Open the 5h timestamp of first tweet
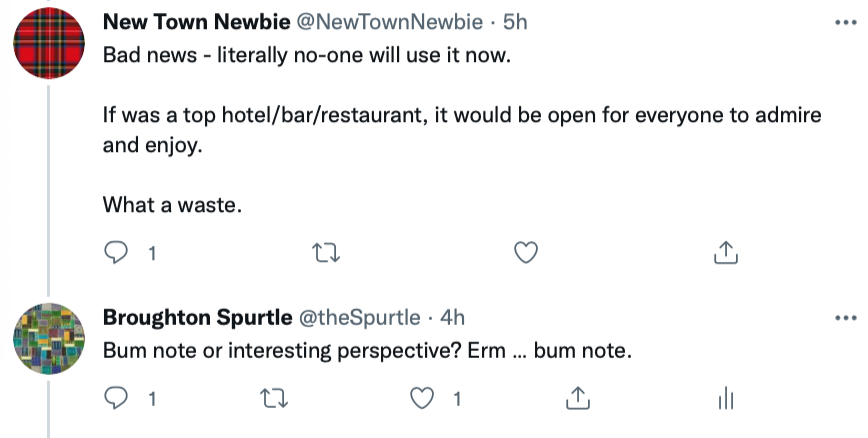Viewport: 868px width, 438px height. [515, 22]
